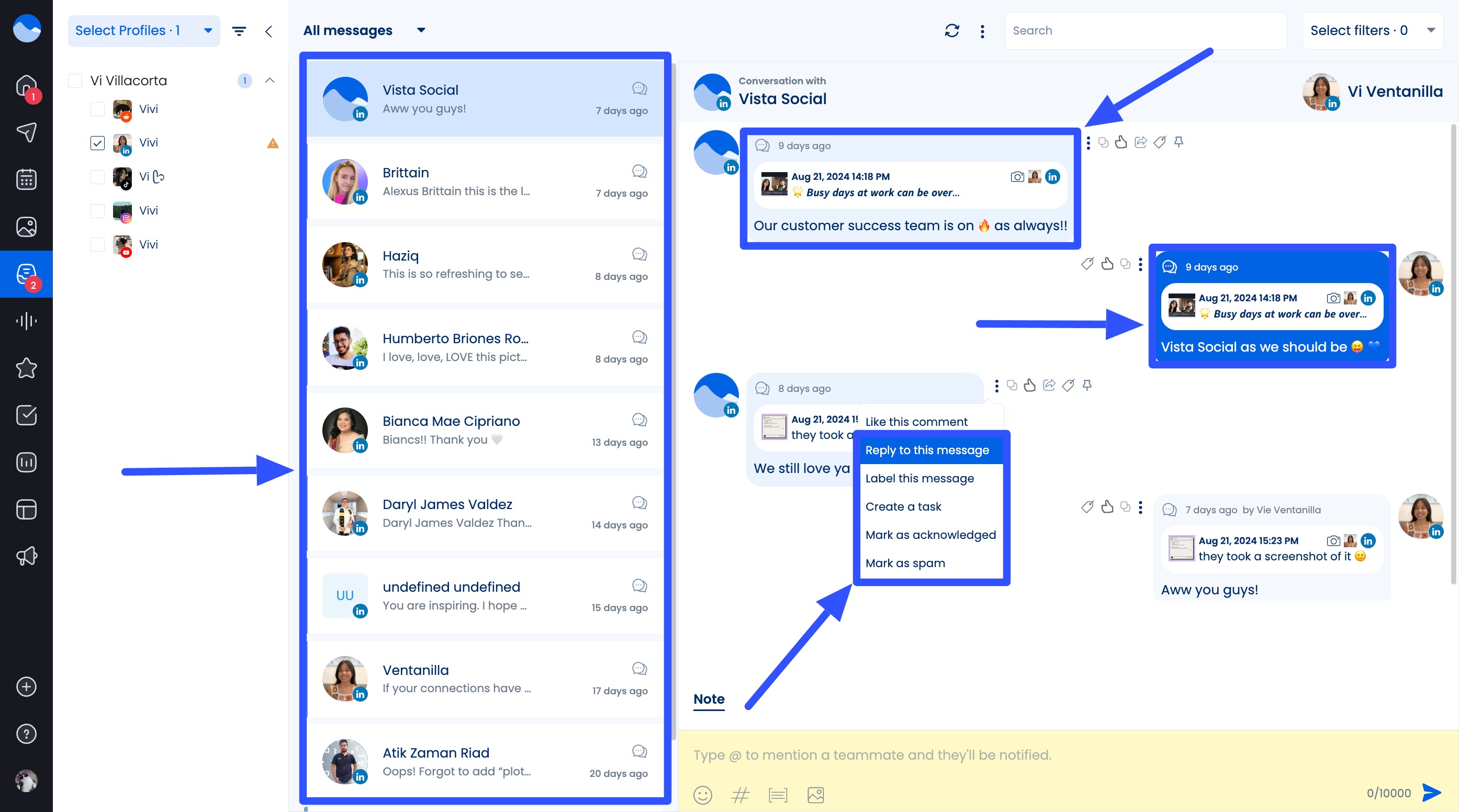Uncheck the selected Vivi LinkedIn profile
Image resolution: width=1459 pixels, height=812 pixels.
tap(97, 143)
